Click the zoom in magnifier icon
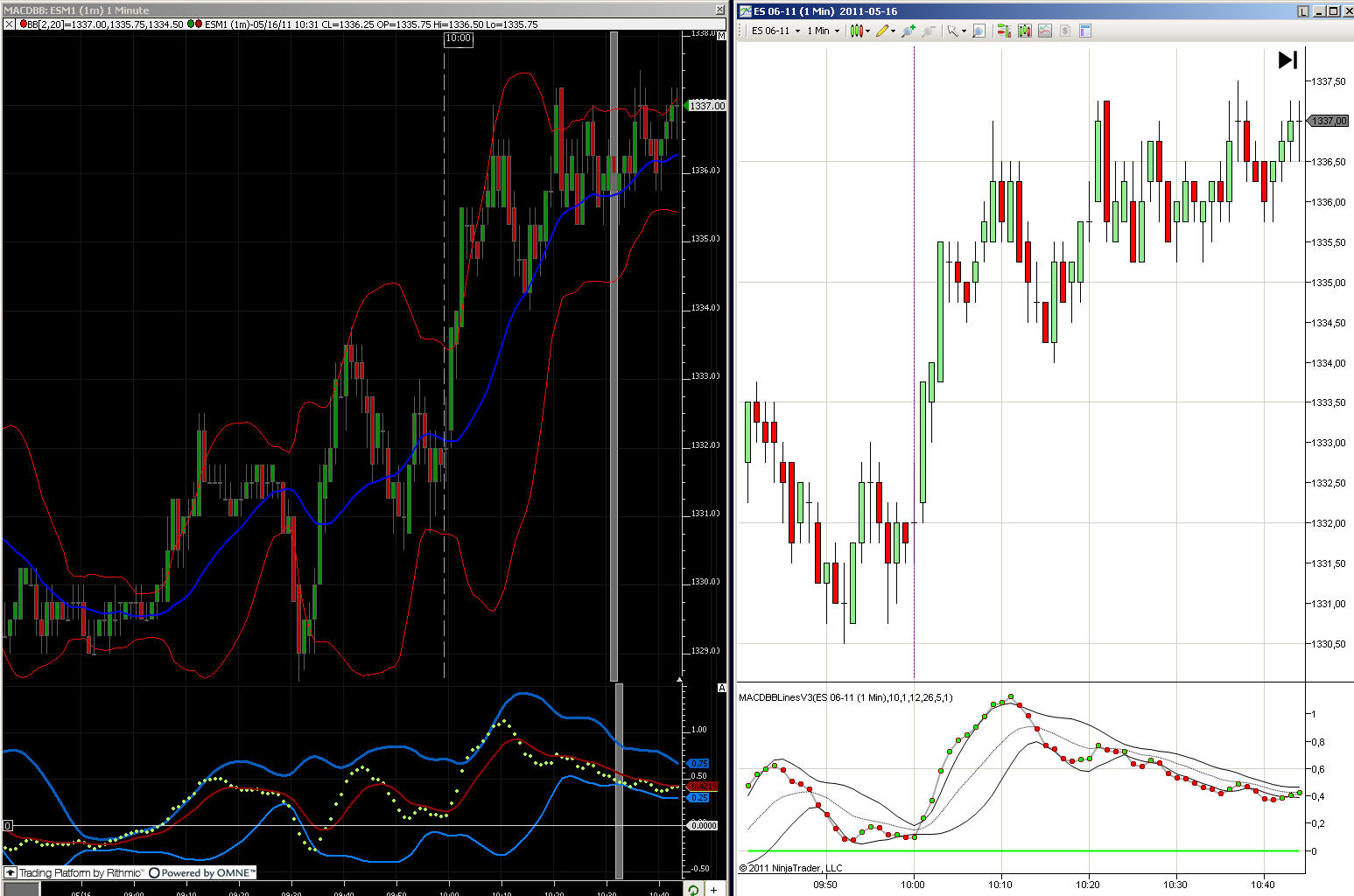 click(908, 31)
